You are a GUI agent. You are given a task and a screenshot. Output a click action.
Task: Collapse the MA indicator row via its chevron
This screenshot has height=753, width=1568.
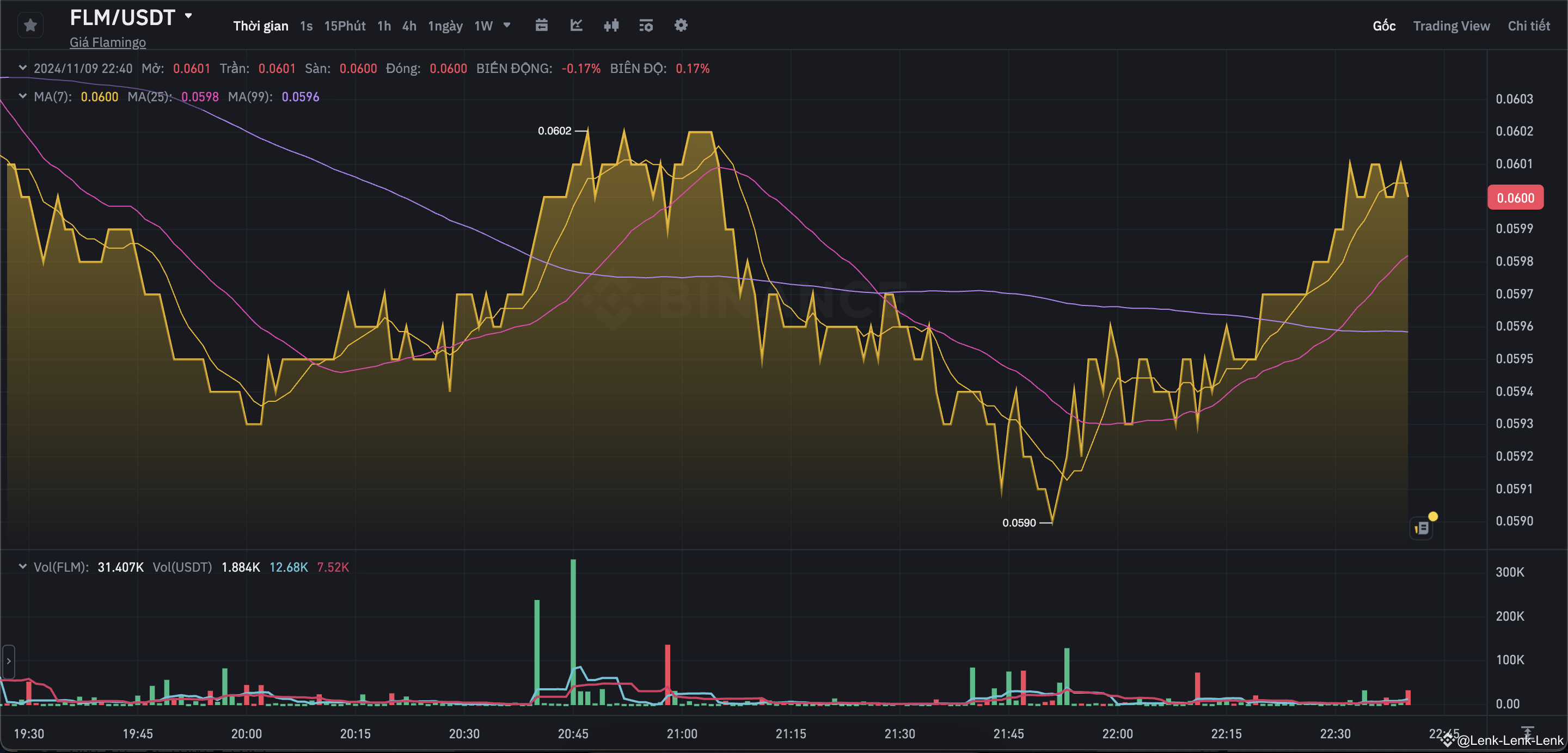(22, 96)
